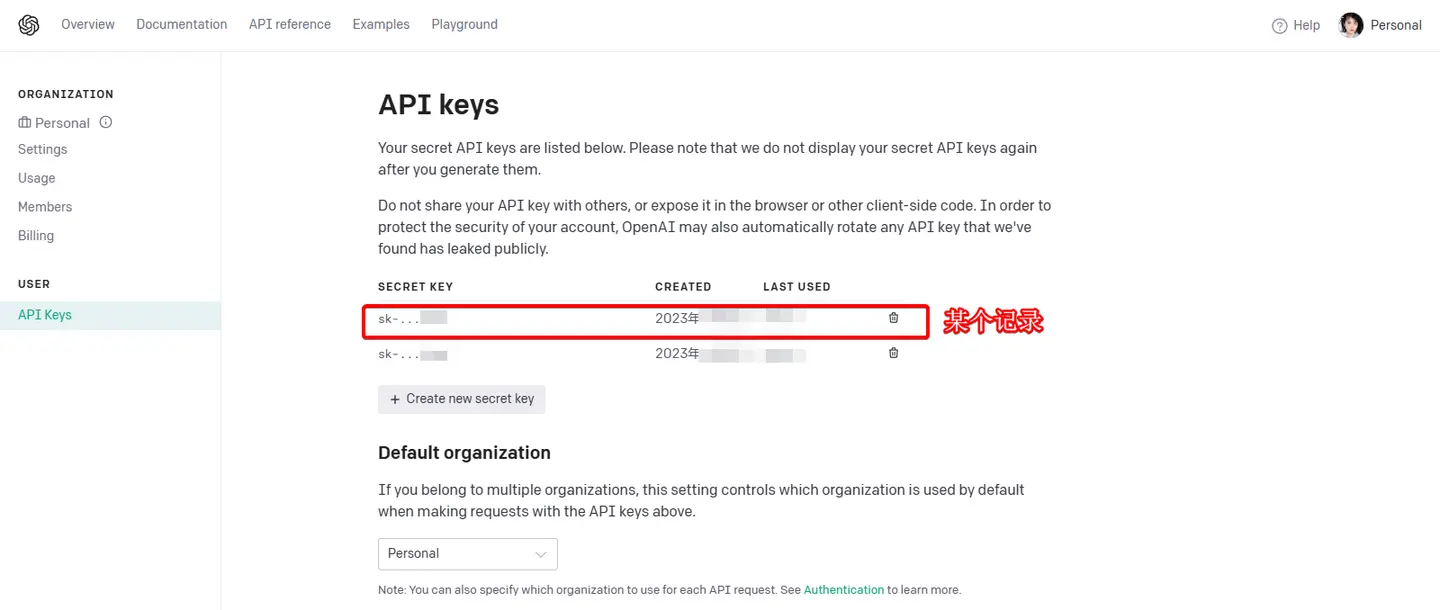Open the Billing page in the sidebar

pyautogui.click(x=35, y=235)
